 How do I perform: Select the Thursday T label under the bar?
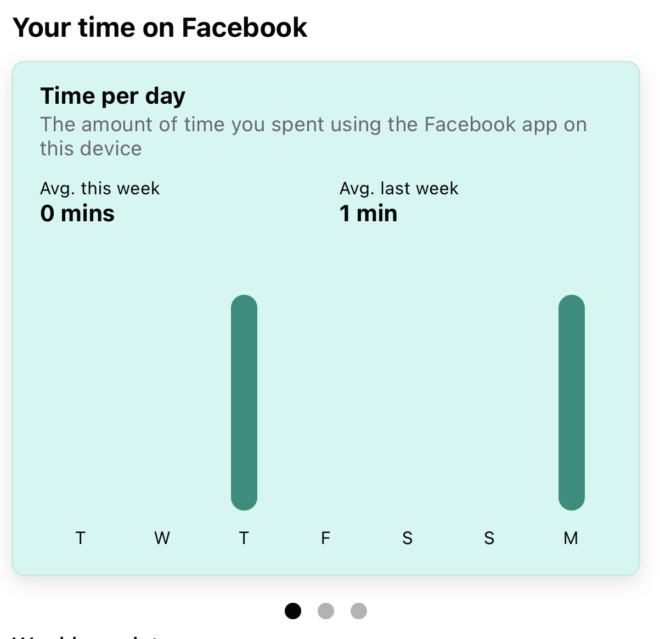244,538
